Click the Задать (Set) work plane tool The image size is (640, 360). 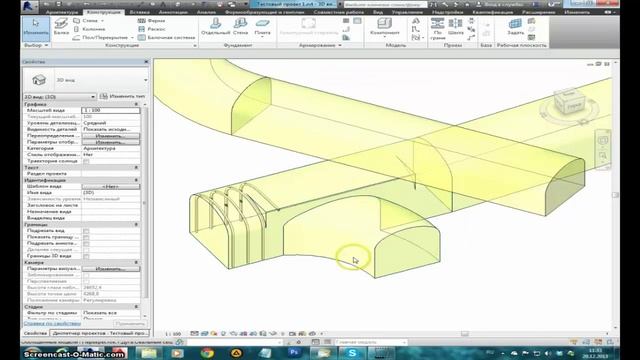[515, 27]
